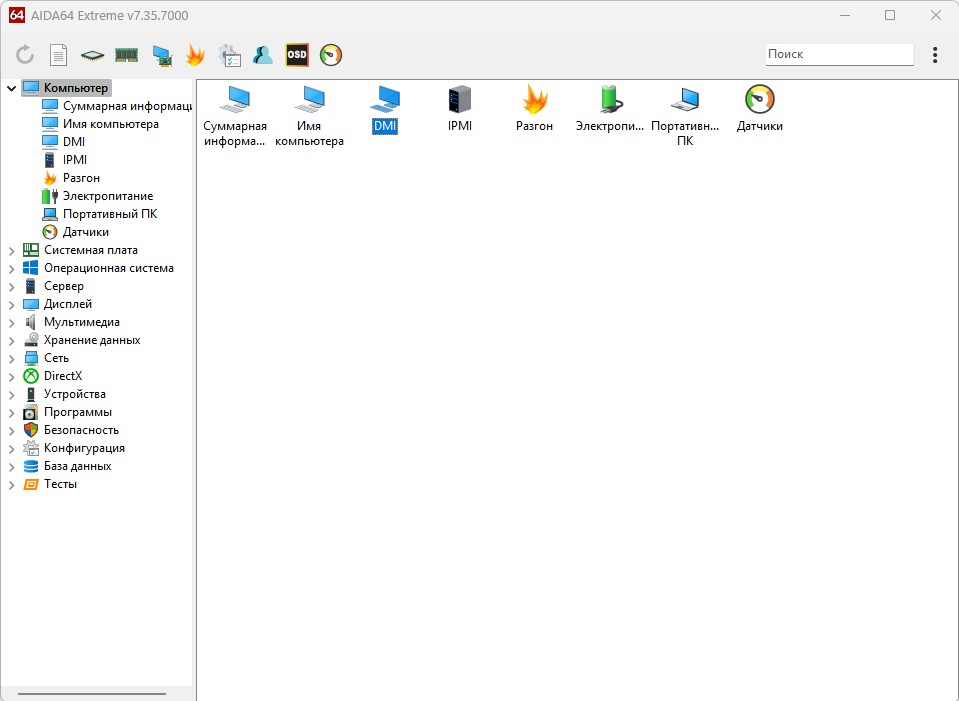Viewport: 959px width, 701px height.
Task: Expand the Сеть node
Action: coord(12,358)
